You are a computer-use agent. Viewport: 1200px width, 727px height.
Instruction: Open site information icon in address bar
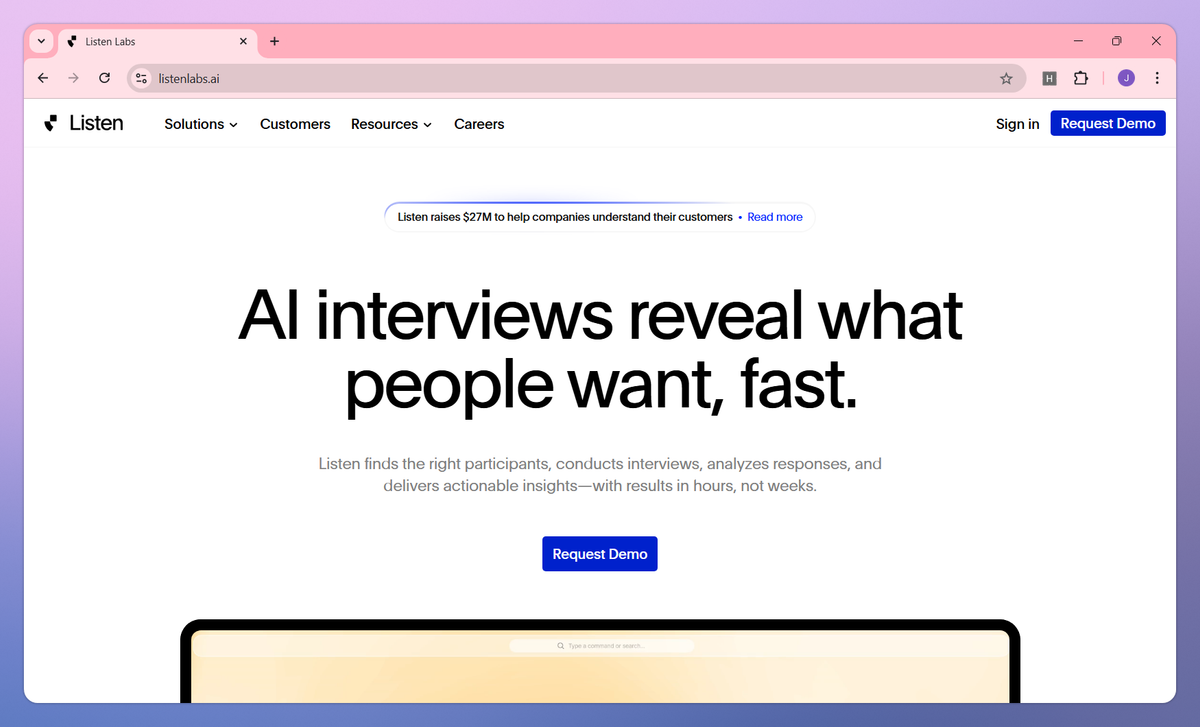pos(141,78)
